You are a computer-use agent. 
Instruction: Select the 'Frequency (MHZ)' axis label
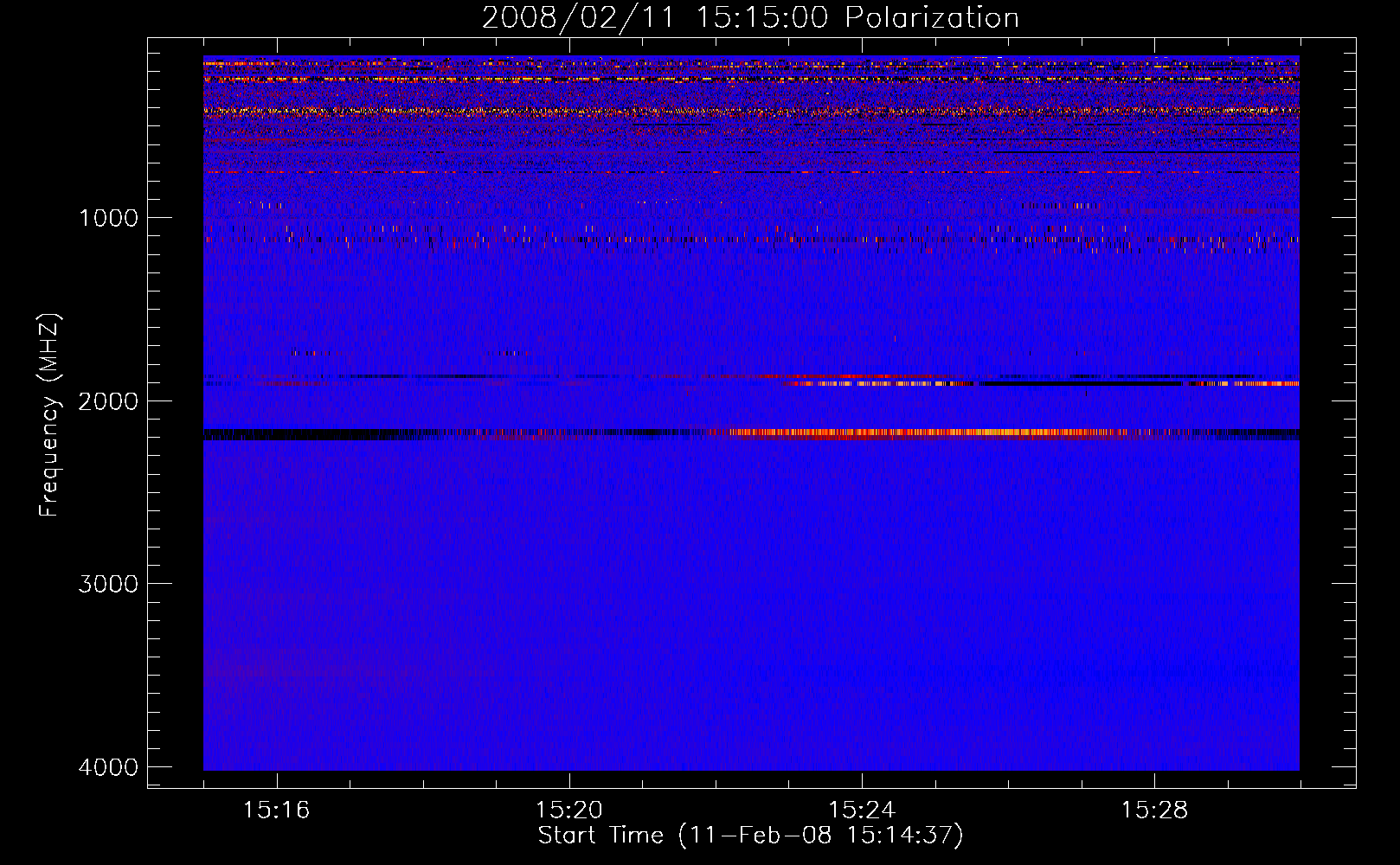(49, 414)
